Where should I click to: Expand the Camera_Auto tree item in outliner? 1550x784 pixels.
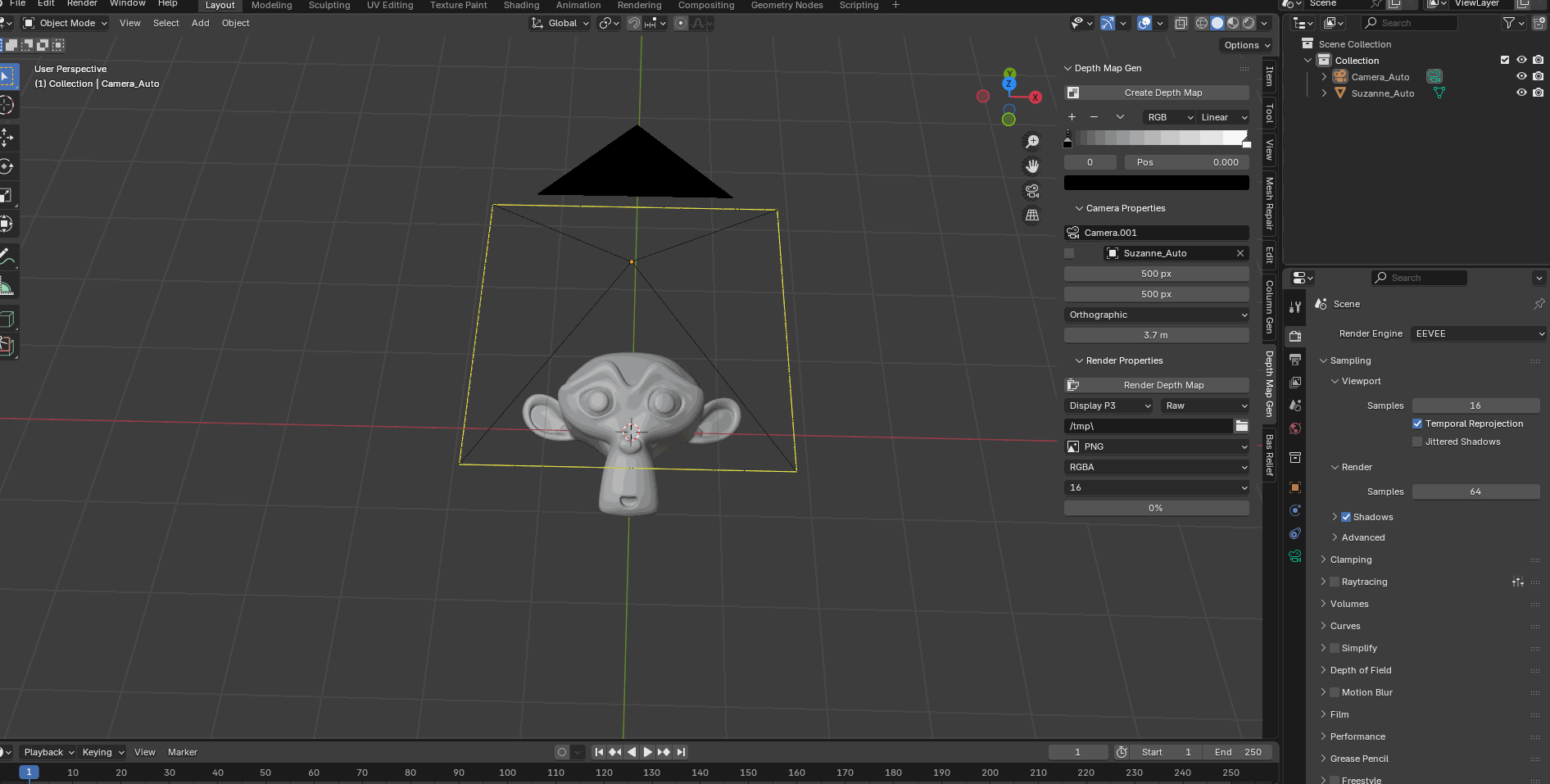[1324, 76]
